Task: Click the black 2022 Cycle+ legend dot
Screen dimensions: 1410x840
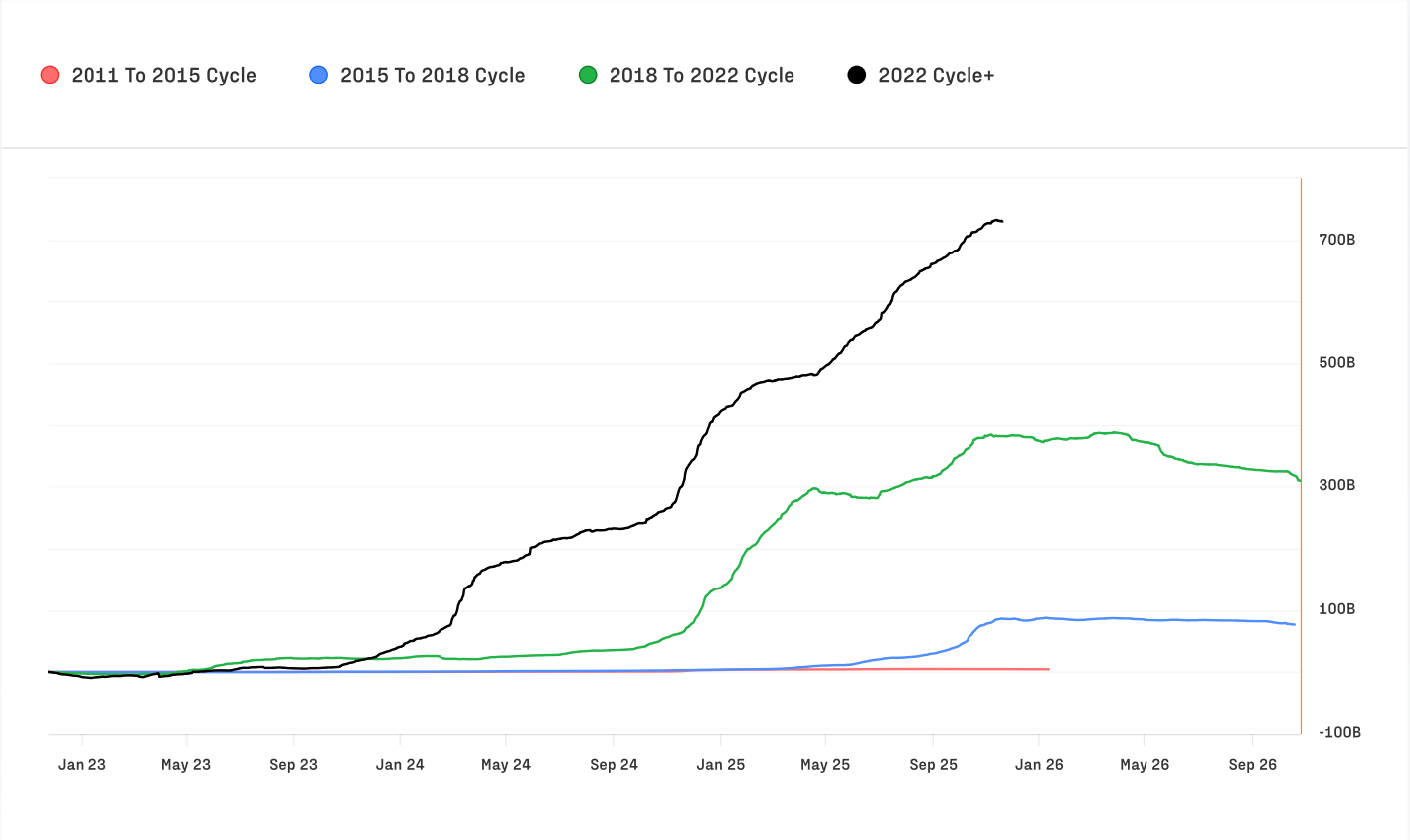Action: point(856,75)
